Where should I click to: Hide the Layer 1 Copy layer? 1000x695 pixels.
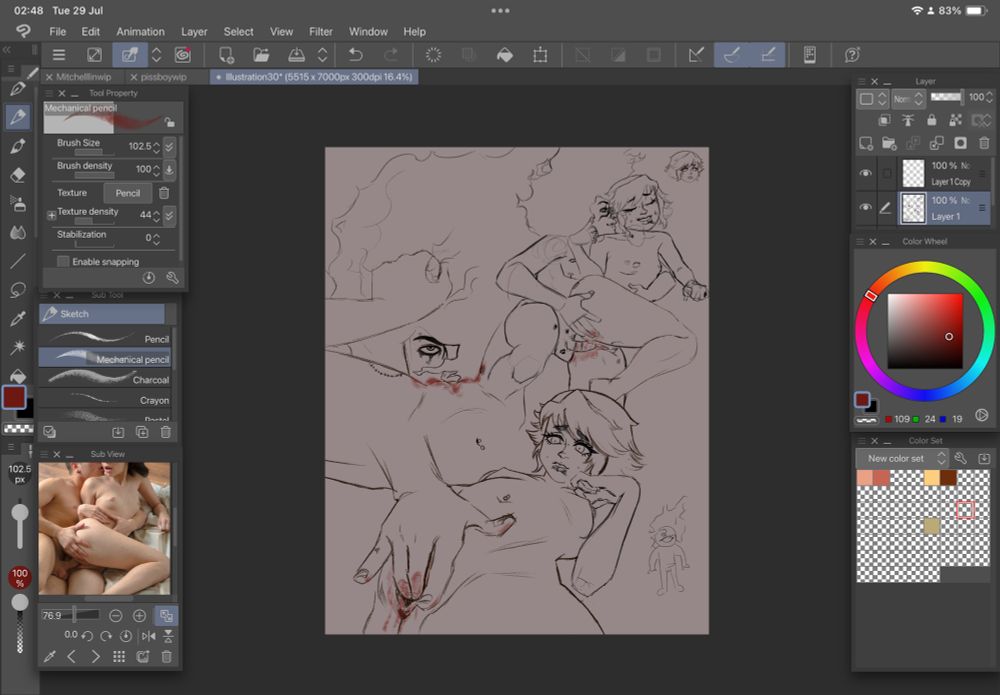point(865,173)
